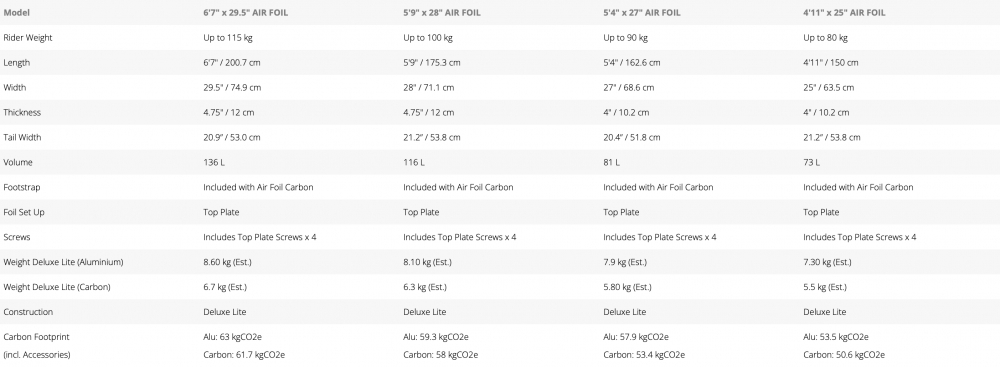Viewport: 1000px width, 367px height.
Task: Click the Footstrap row label
Action: [22, 188]
